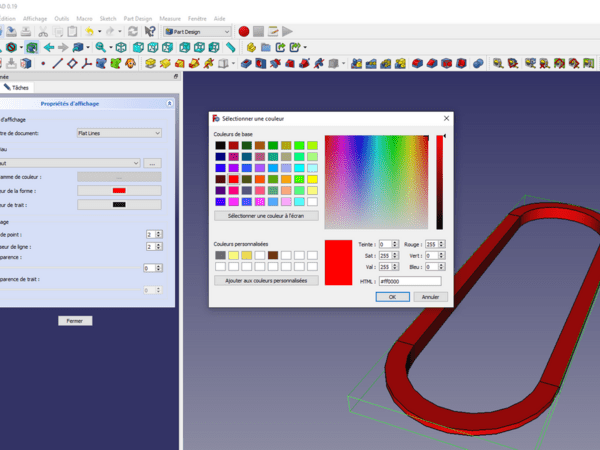600x450 pixels.
Task: Click the red shape color button
Action: (118, 190)
